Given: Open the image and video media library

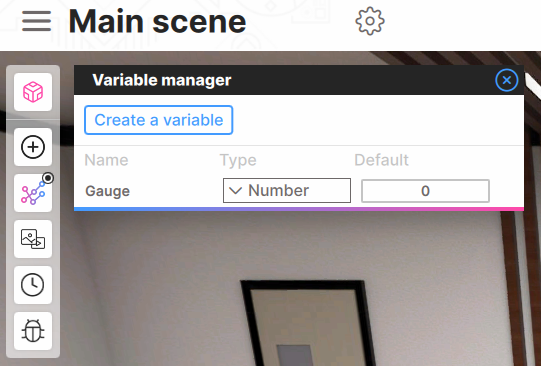Looking at the screenshot, I should point(33,239).
